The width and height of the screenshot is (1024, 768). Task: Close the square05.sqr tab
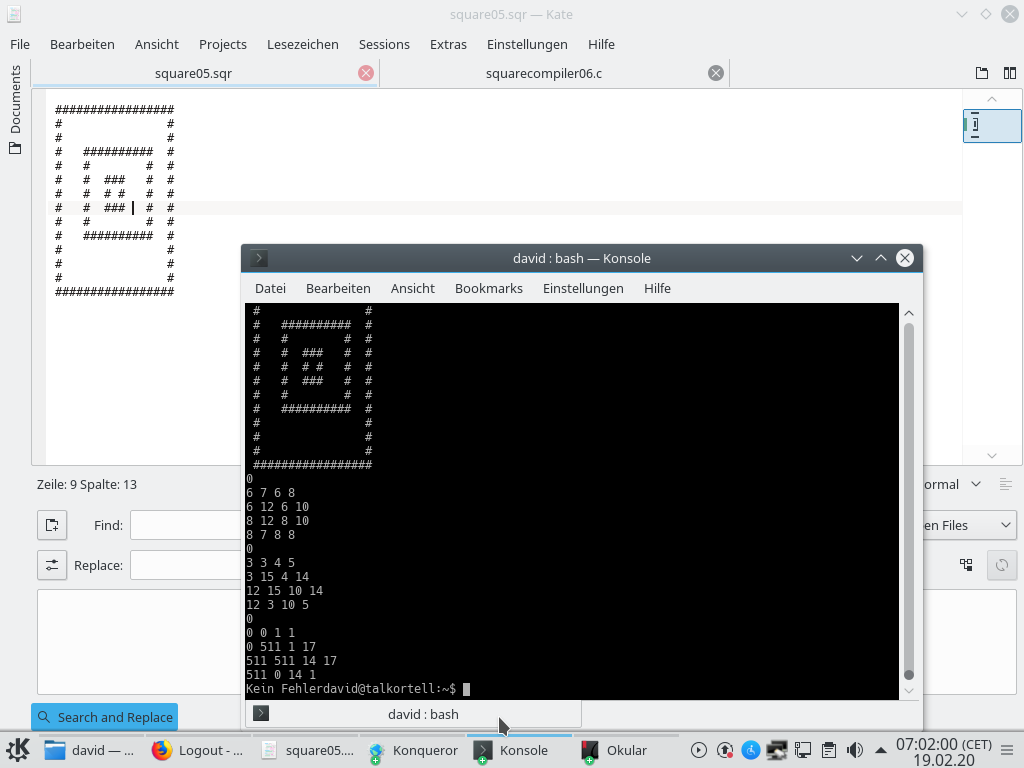[366, 73]
